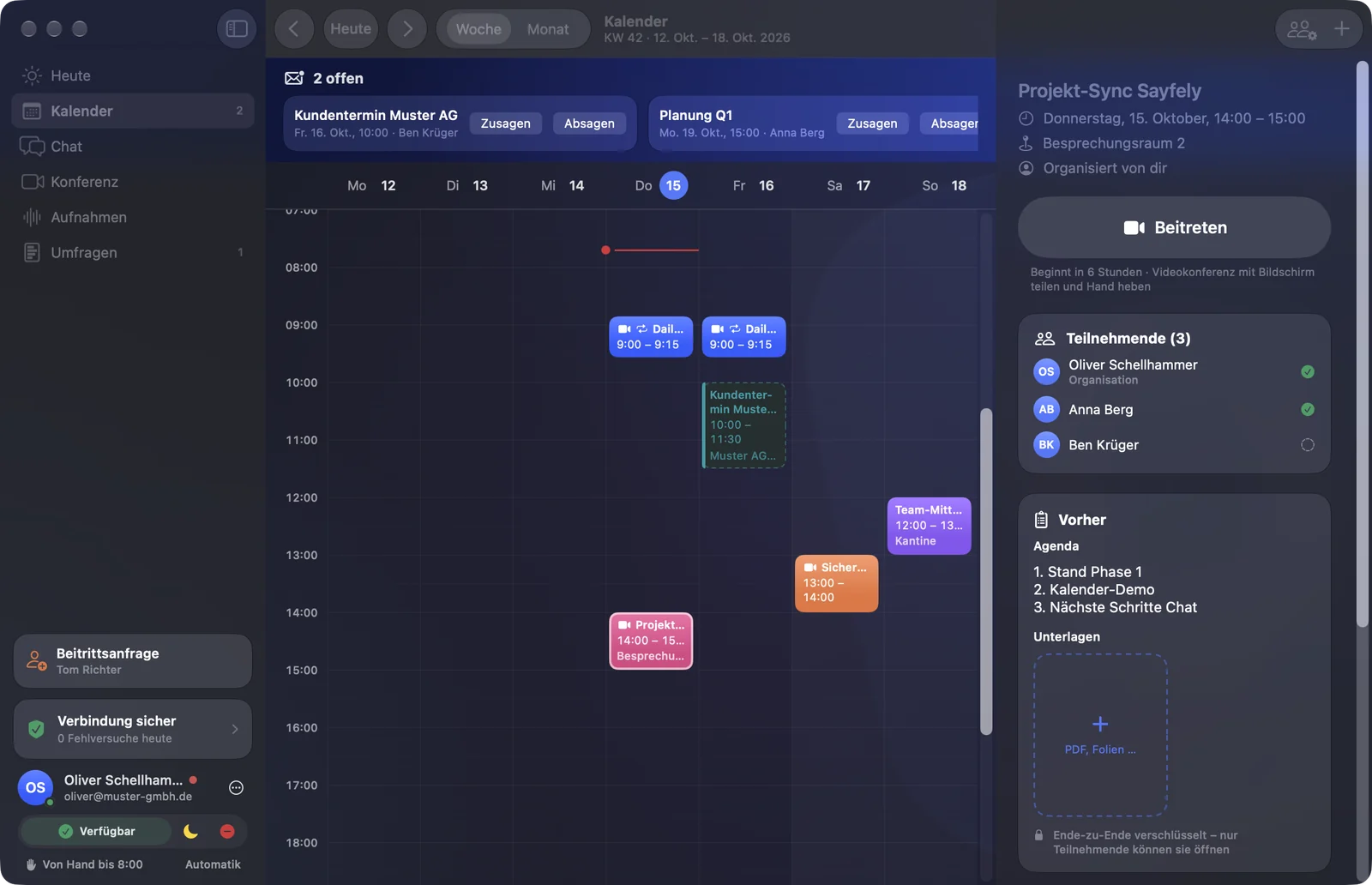
Task: Toggle Ben Krüger's attendance status circle
Action: pos(1308,444)
